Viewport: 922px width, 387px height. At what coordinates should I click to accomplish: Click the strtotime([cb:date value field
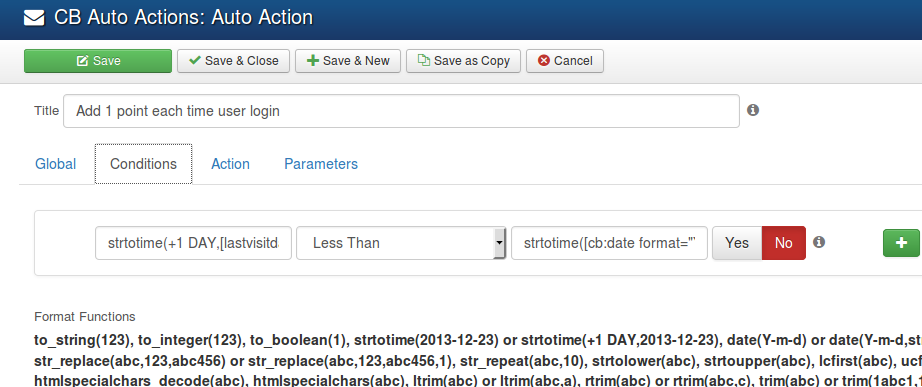point(610,243)
